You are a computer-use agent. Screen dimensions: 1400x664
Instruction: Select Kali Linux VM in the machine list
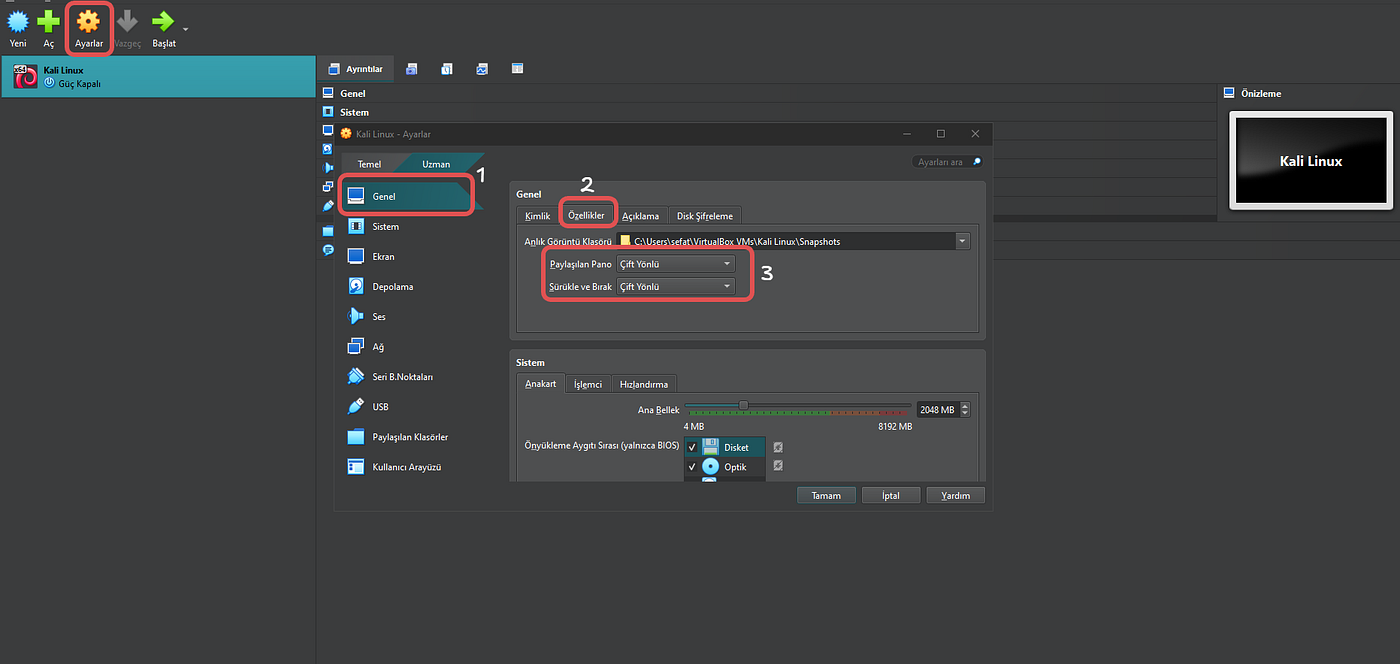[158, 77]
